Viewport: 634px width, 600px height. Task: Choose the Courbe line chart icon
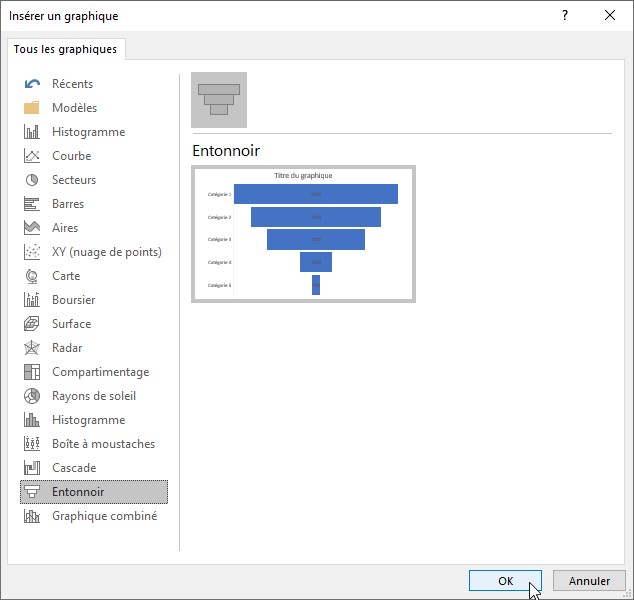click(32, 156)
